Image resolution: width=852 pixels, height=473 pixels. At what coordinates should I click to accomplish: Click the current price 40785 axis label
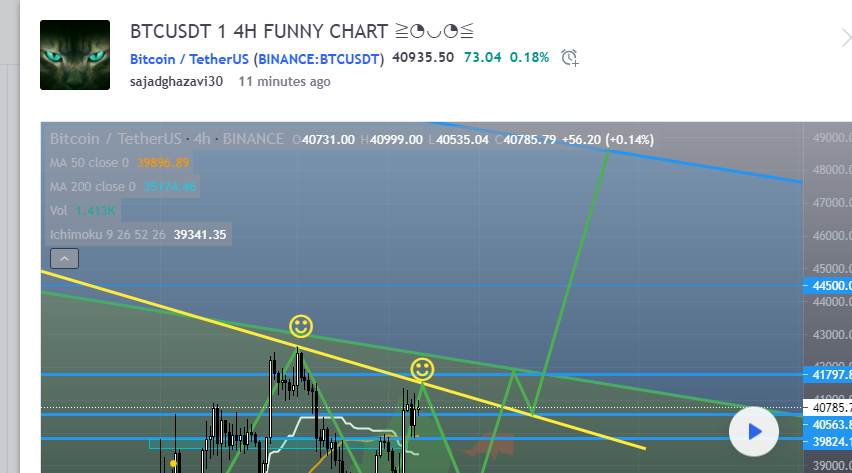pos(828,408)
